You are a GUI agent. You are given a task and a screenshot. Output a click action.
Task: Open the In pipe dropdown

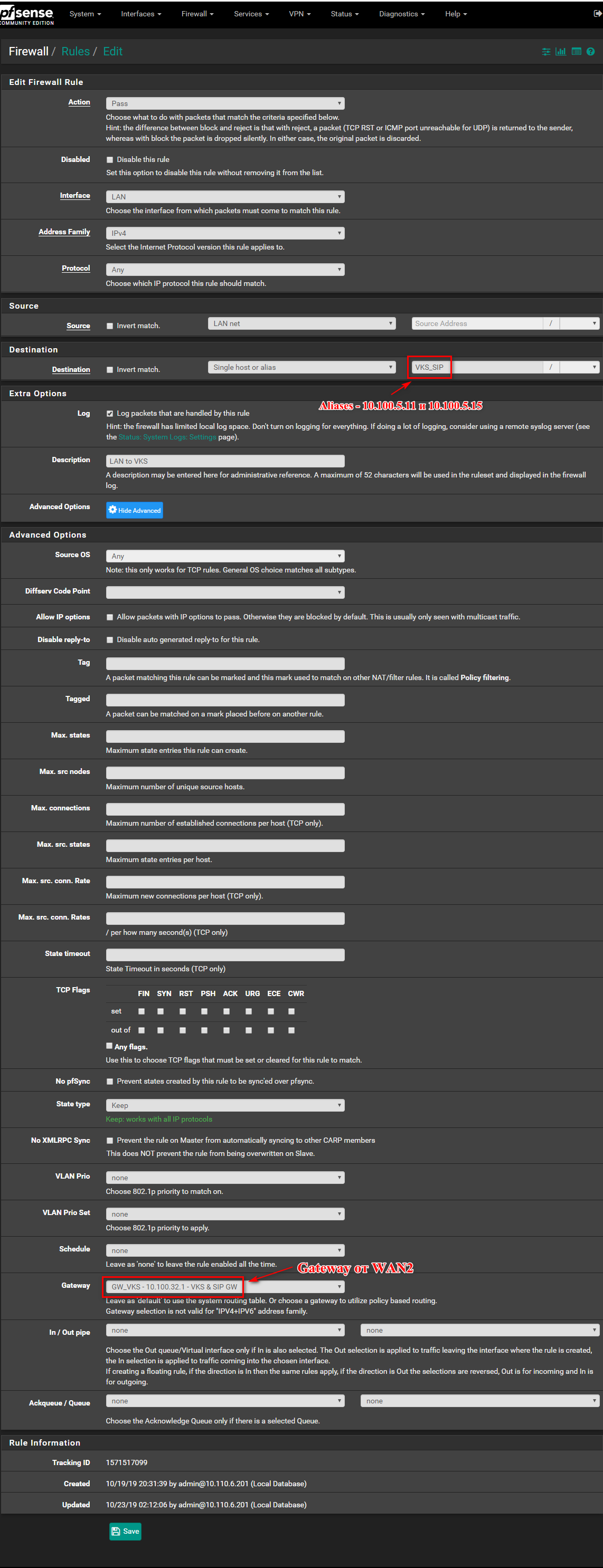pyautogui.click(x=225, y=1331)
